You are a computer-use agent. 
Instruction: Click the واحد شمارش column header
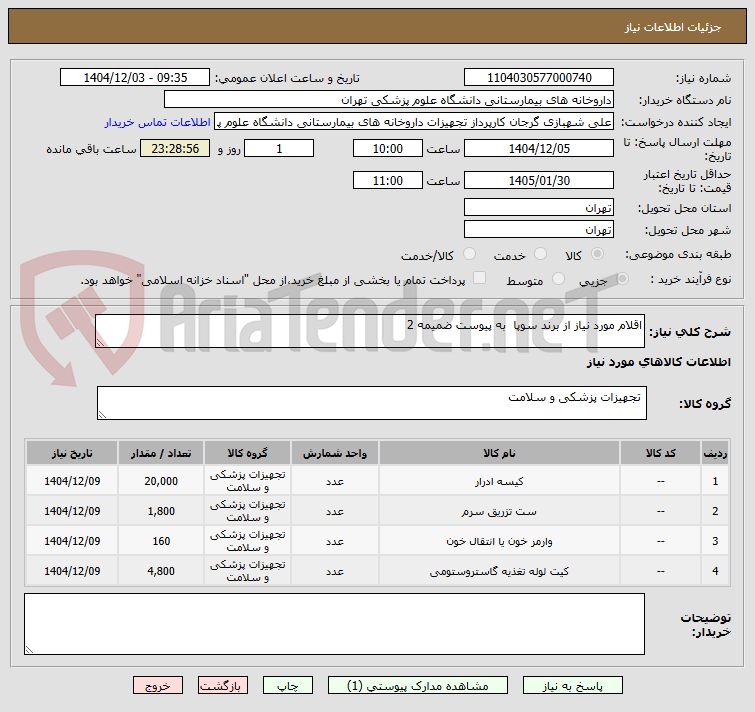tap(335, 453)
